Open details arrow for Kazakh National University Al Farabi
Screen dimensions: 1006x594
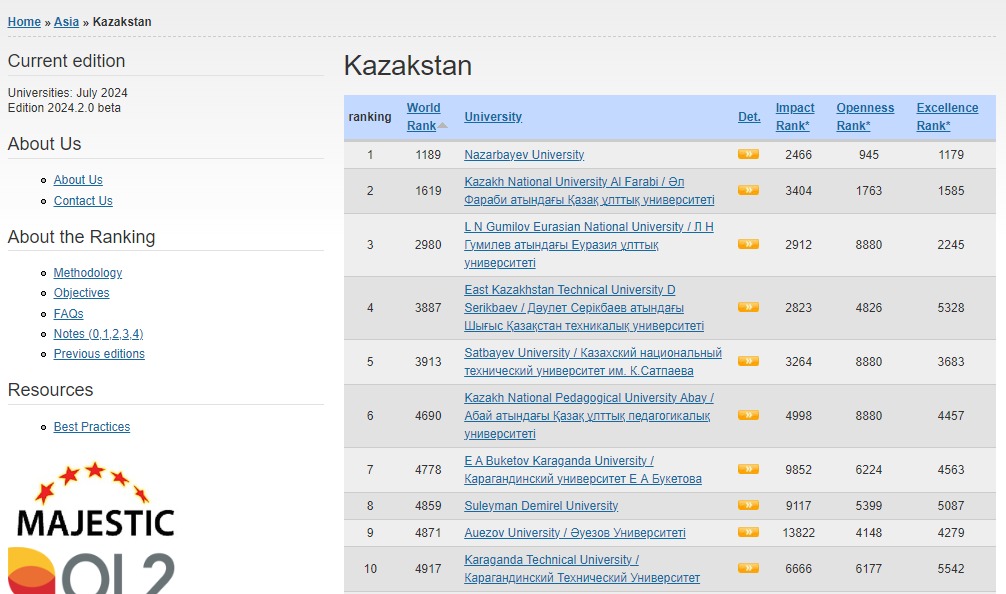[748, 190]
